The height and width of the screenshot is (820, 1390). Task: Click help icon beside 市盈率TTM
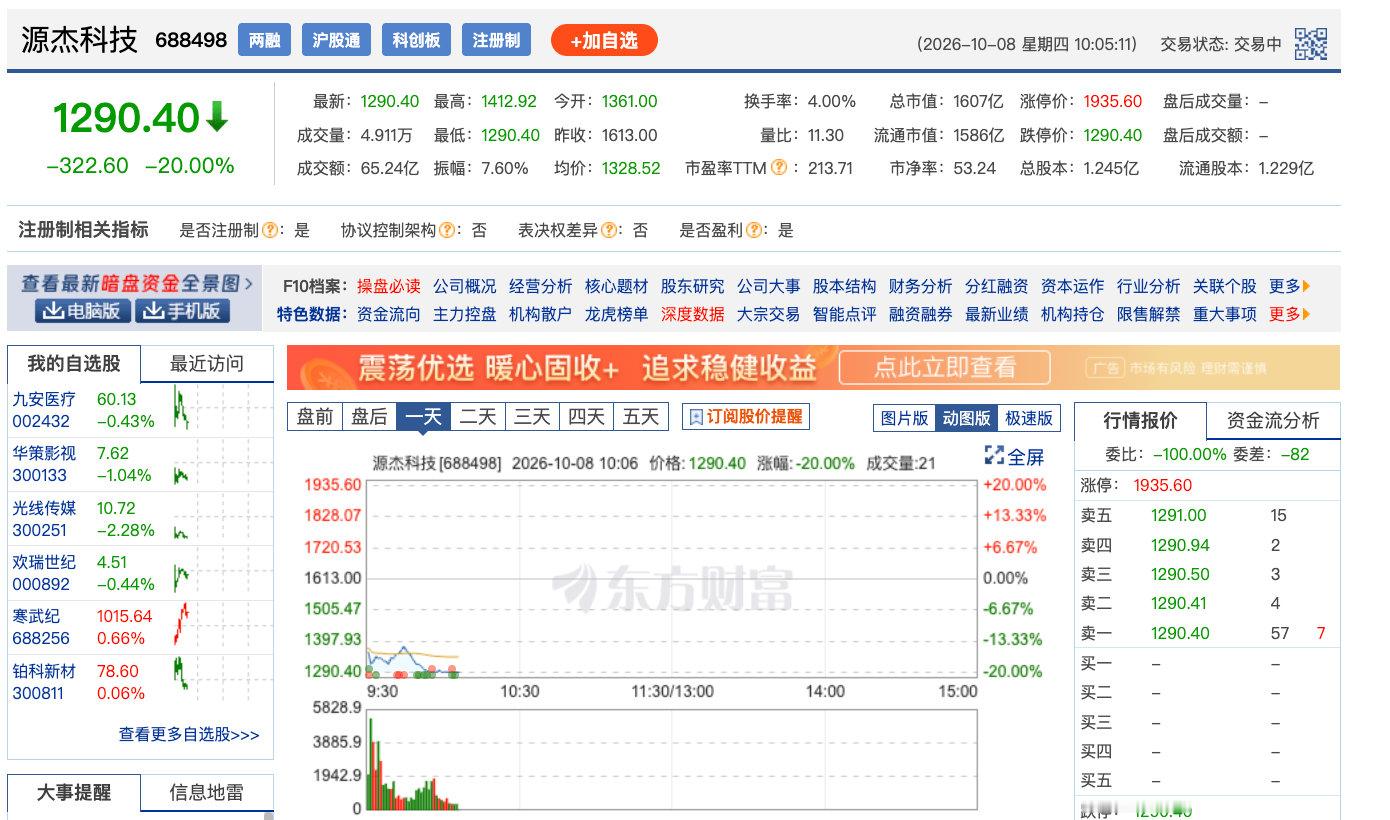tap(779, 168)
